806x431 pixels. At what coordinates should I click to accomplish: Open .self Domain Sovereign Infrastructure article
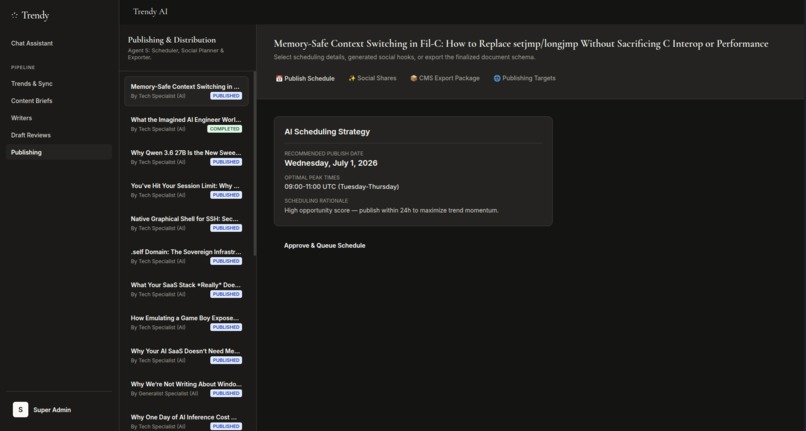tap(186, 256)
